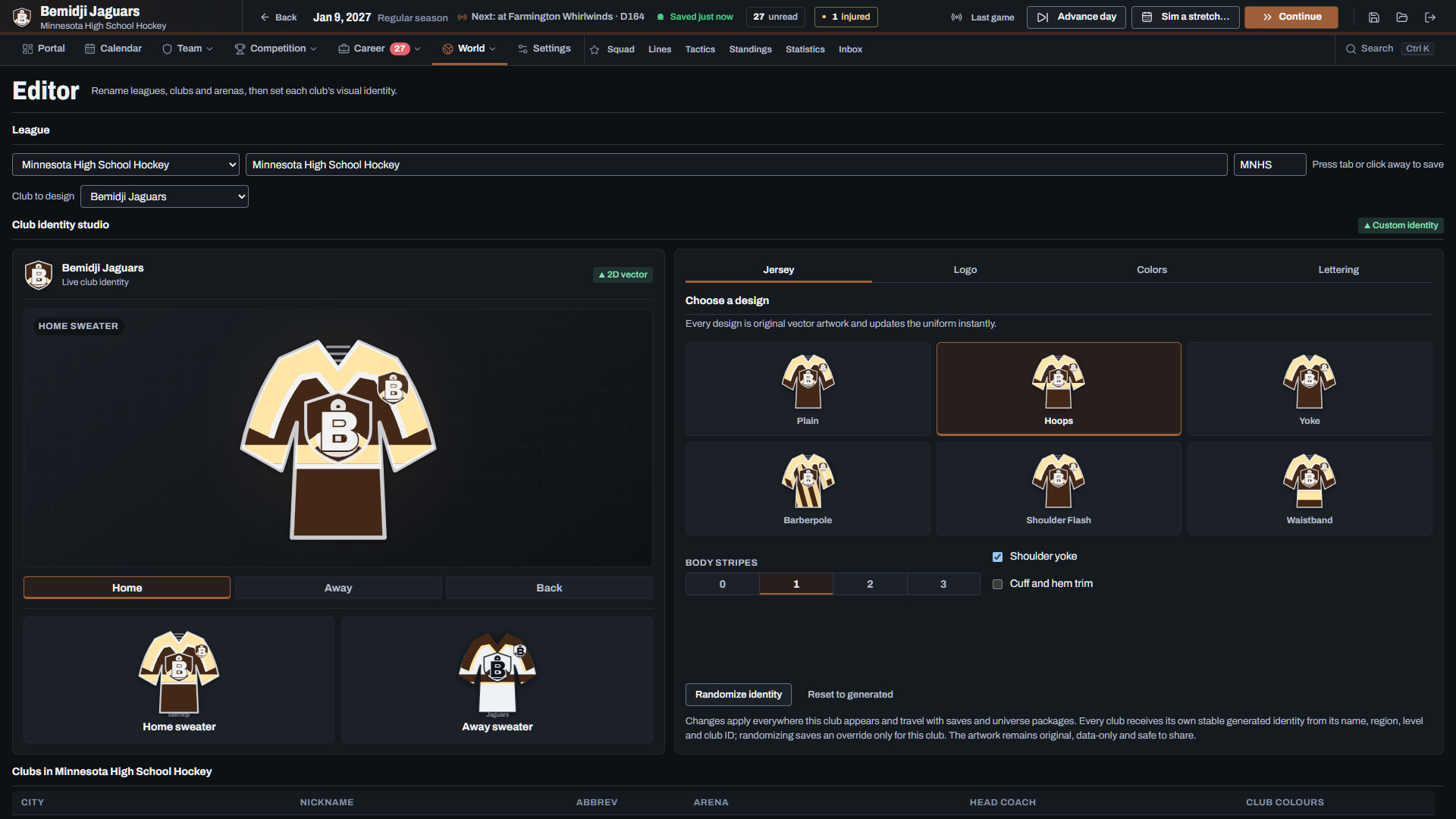Screen dimensions: 1456x819
Task: Open the league selection dropdown
Action: pyautogui.click(x=126, y=165)
